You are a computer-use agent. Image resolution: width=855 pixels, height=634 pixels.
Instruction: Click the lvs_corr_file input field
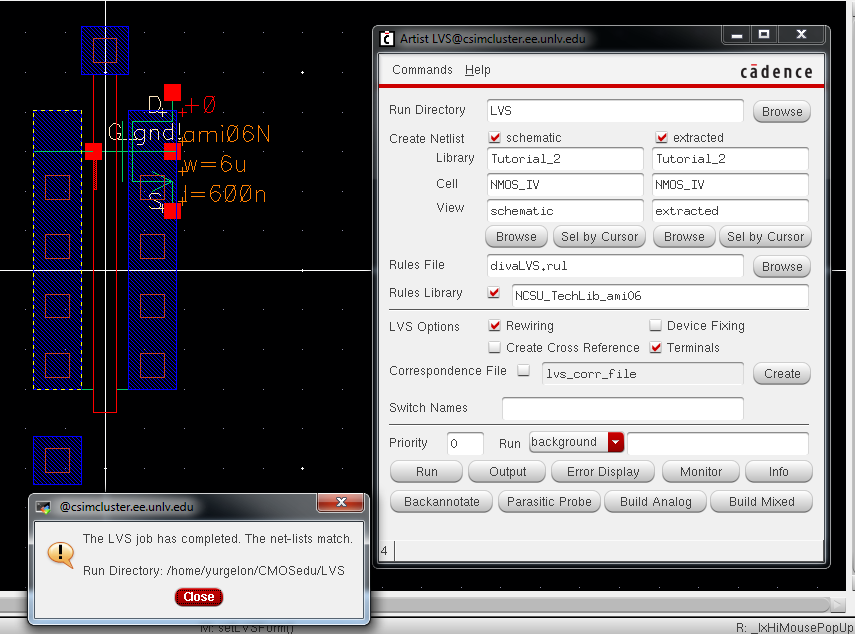click(643, 373)
